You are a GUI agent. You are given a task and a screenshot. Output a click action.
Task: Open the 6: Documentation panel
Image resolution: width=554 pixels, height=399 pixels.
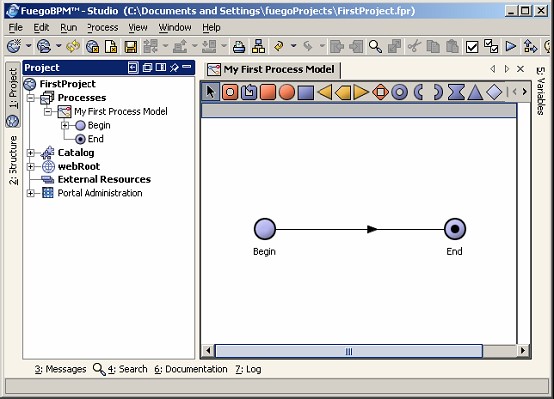[x=191, y=369]
